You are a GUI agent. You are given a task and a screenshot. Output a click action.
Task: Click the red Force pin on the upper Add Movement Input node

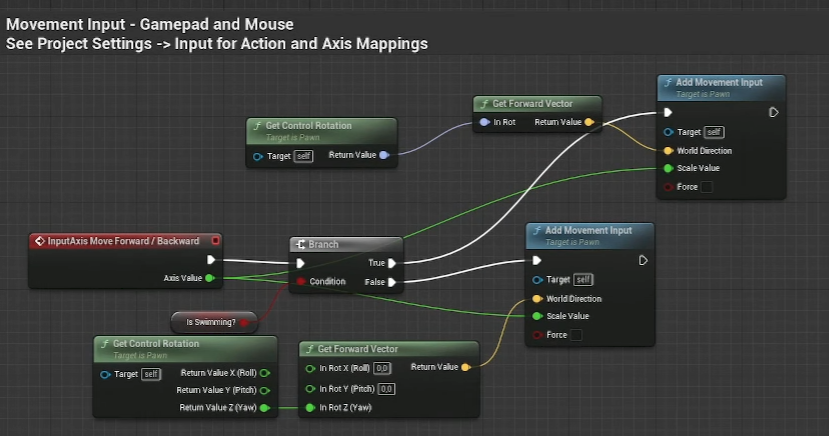click(668, 187)
